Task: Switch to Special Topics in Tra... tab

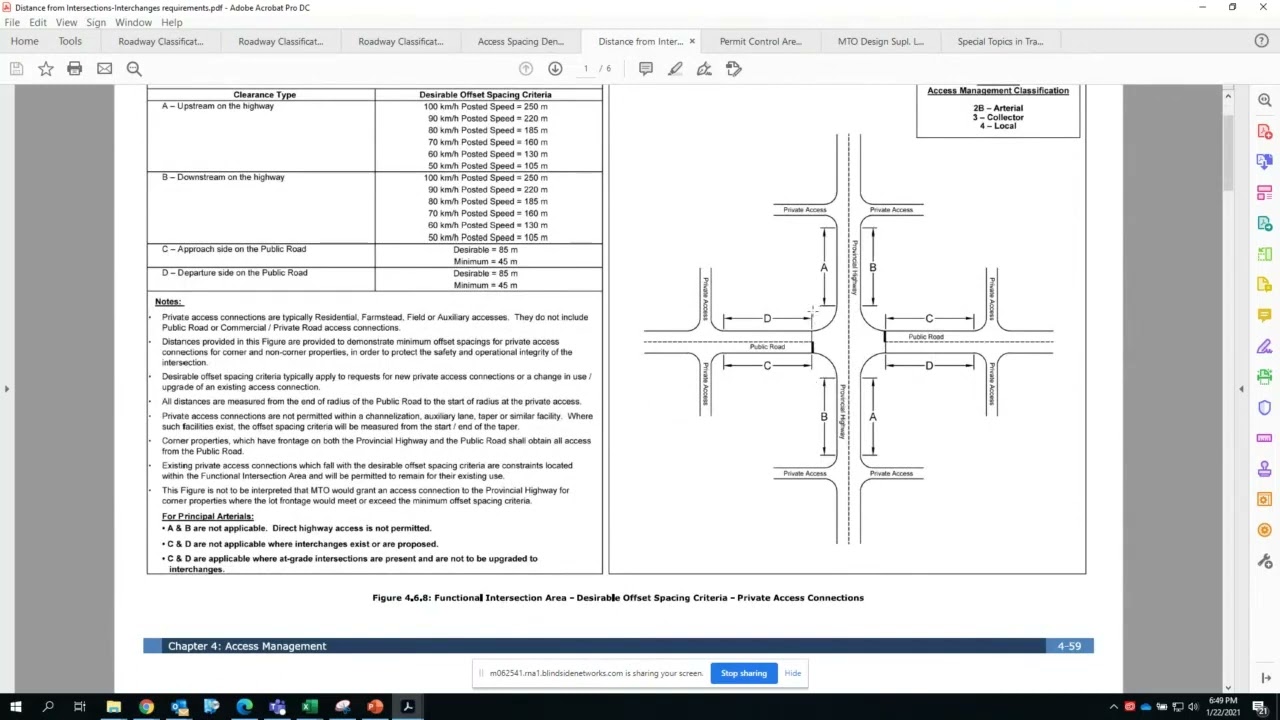Action: 1000,41
